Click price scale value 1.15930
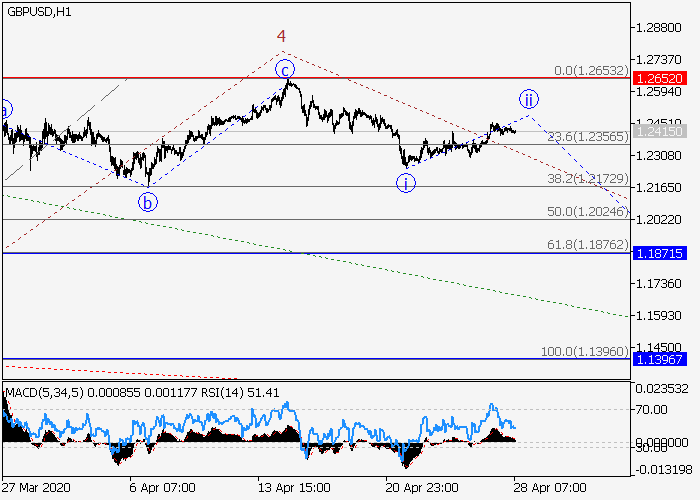The width and height of the screenshot is (700, 500). click(658, 316)
